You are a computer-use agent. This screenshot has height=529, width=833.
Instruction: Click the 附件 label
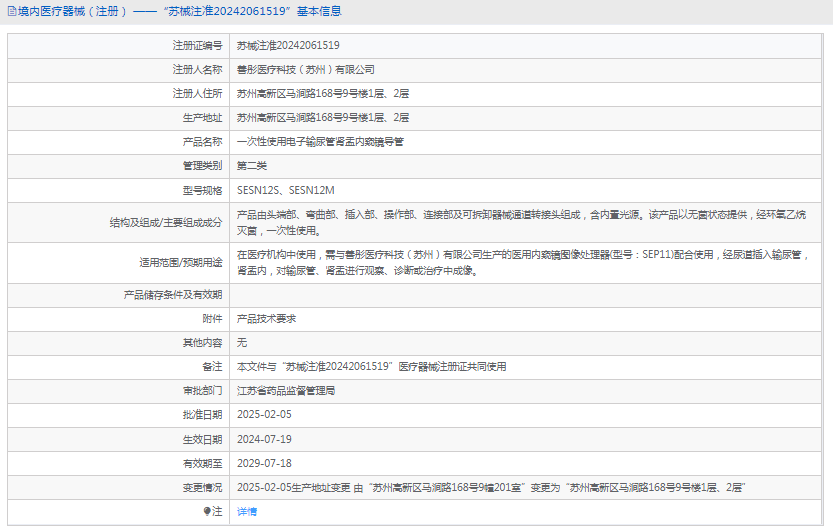tap(212, 319)
